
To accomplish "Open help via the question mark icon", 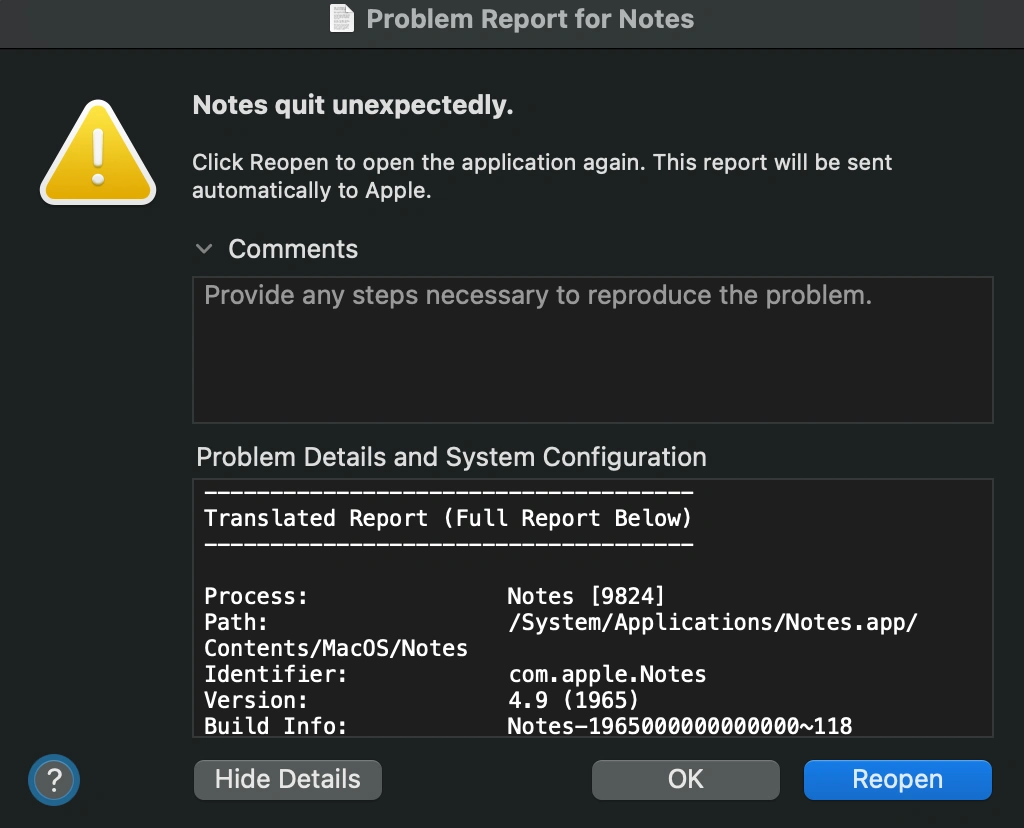I will click(x=53, y=779).
